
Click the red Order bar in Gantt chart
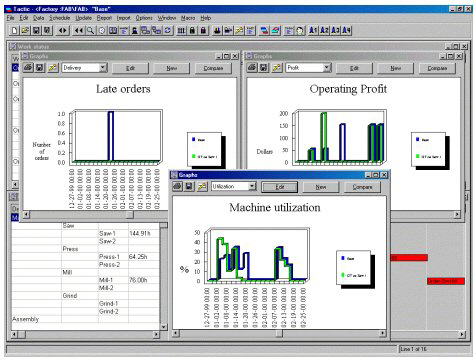click(x=446, y=281)
